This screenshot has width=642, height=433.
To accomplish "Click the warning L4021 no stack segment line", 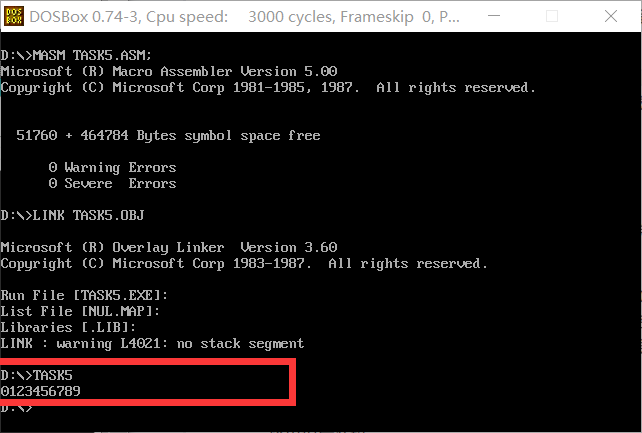I will [x=152, y=343].
